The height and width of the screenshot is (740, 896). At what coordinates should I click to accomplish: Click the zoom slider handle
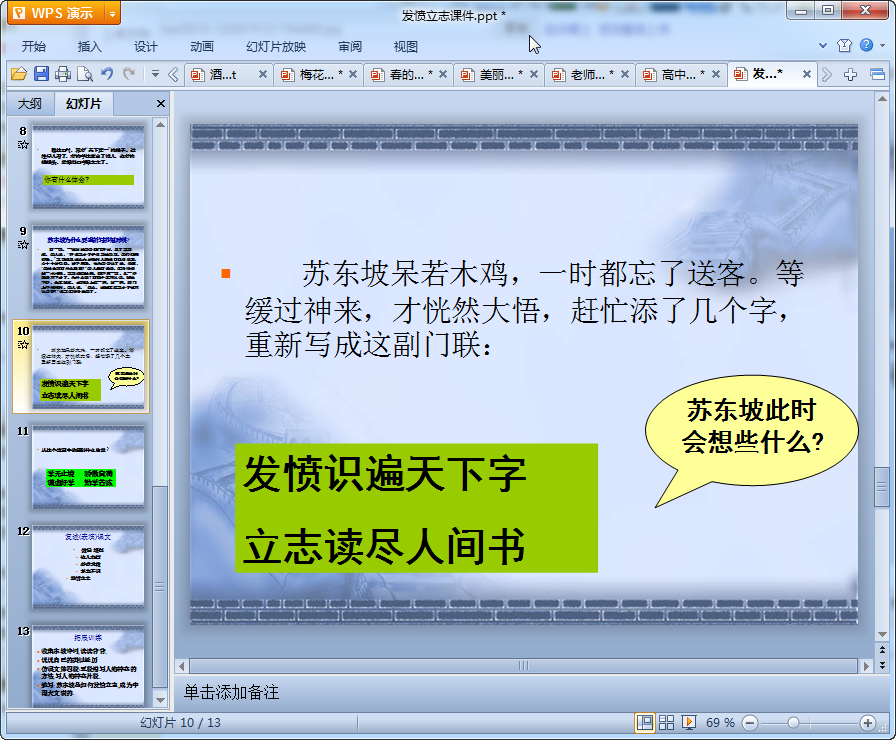(793, 723)
